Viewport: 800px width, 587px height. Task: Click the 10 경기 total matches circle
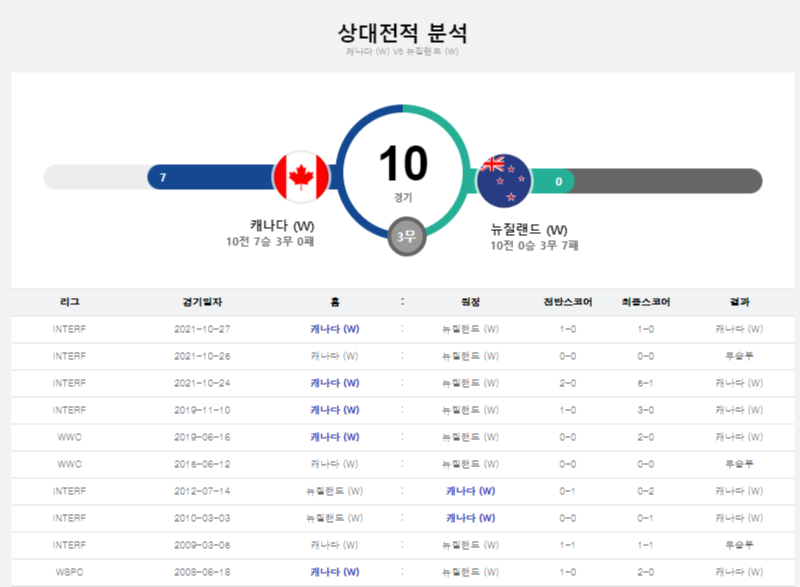403,172
